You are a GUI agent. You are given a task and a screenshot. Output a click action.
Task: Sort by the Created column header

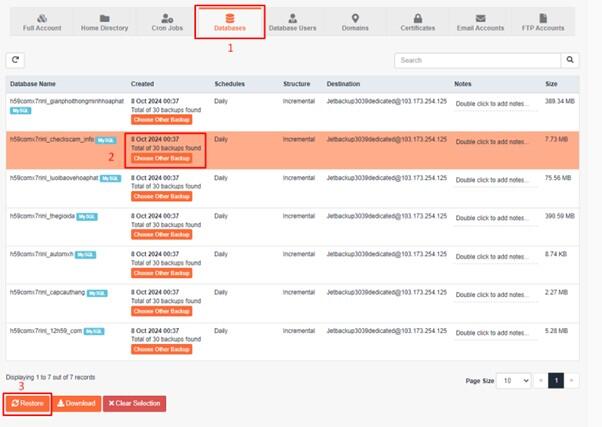click(142, 84)
